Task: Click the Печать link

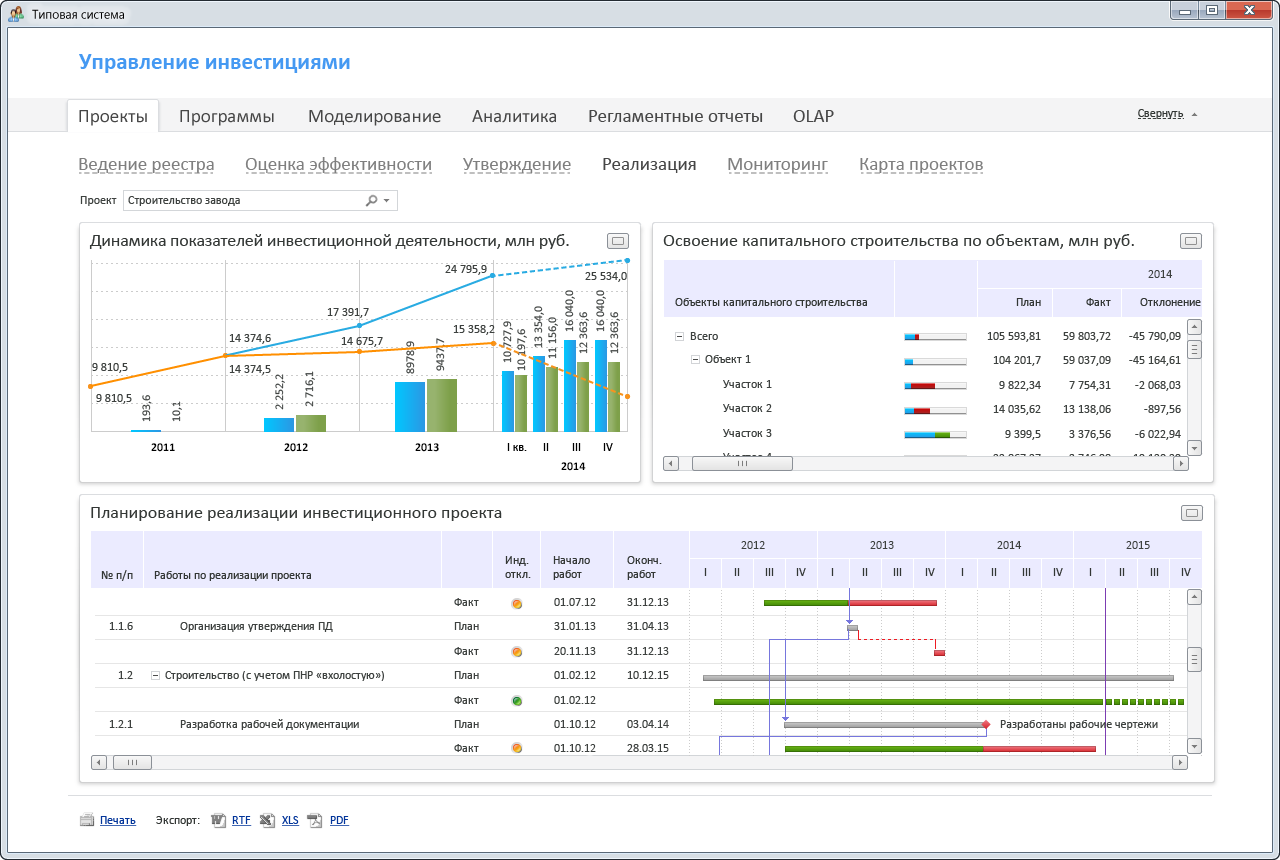Action: click(x=118, y=820)
